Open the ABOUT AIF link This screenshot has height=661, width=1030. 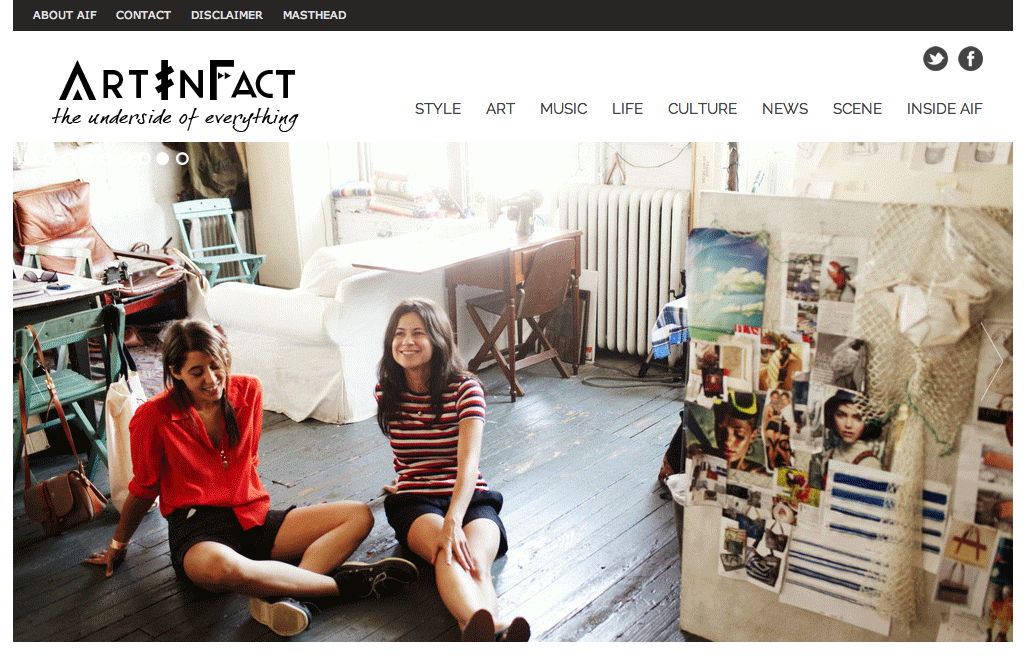(x=64, y=15)
